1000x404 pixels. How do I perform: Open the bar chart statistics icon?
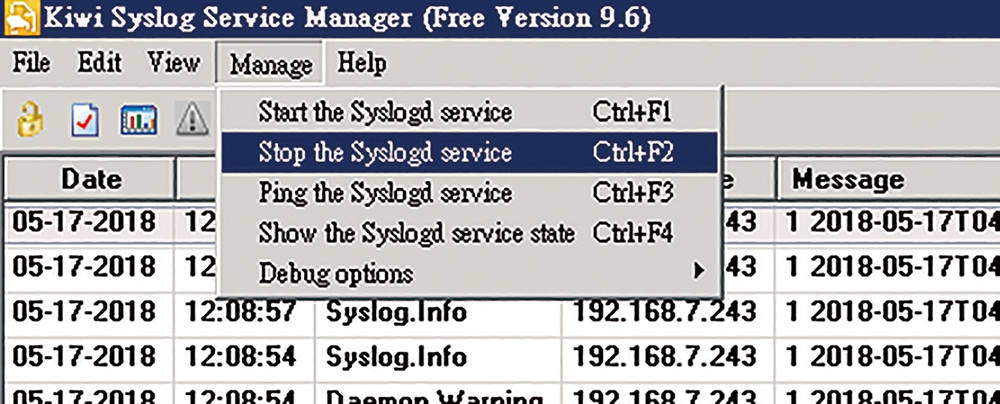pos(139,119)
